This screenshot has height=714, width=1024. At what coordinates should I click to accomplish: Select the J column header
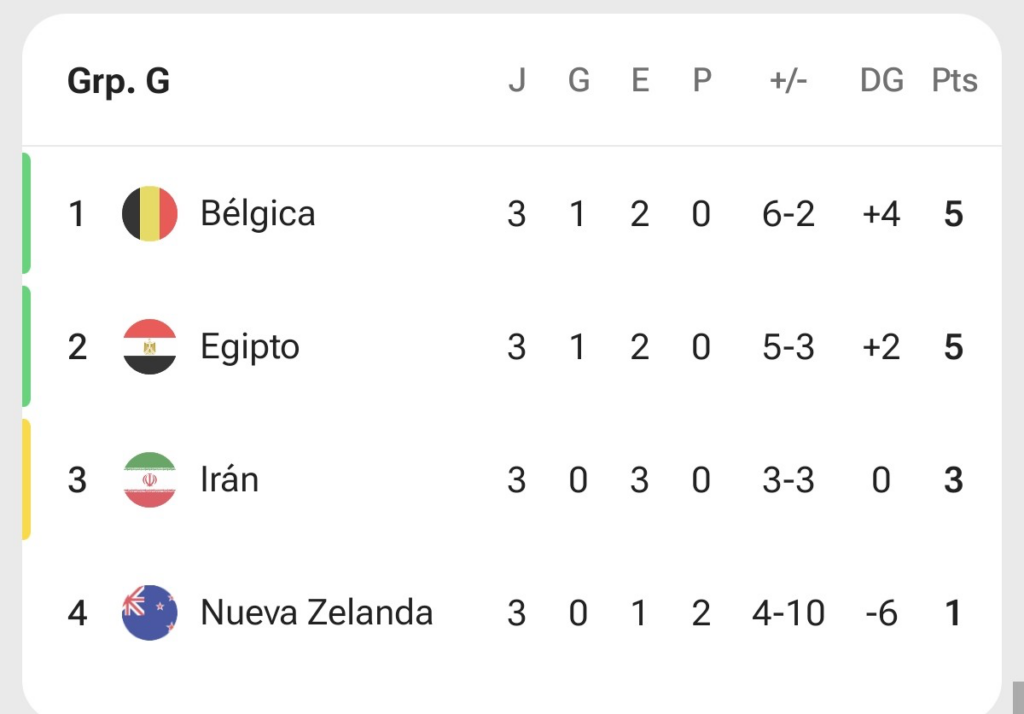point(517,80)
